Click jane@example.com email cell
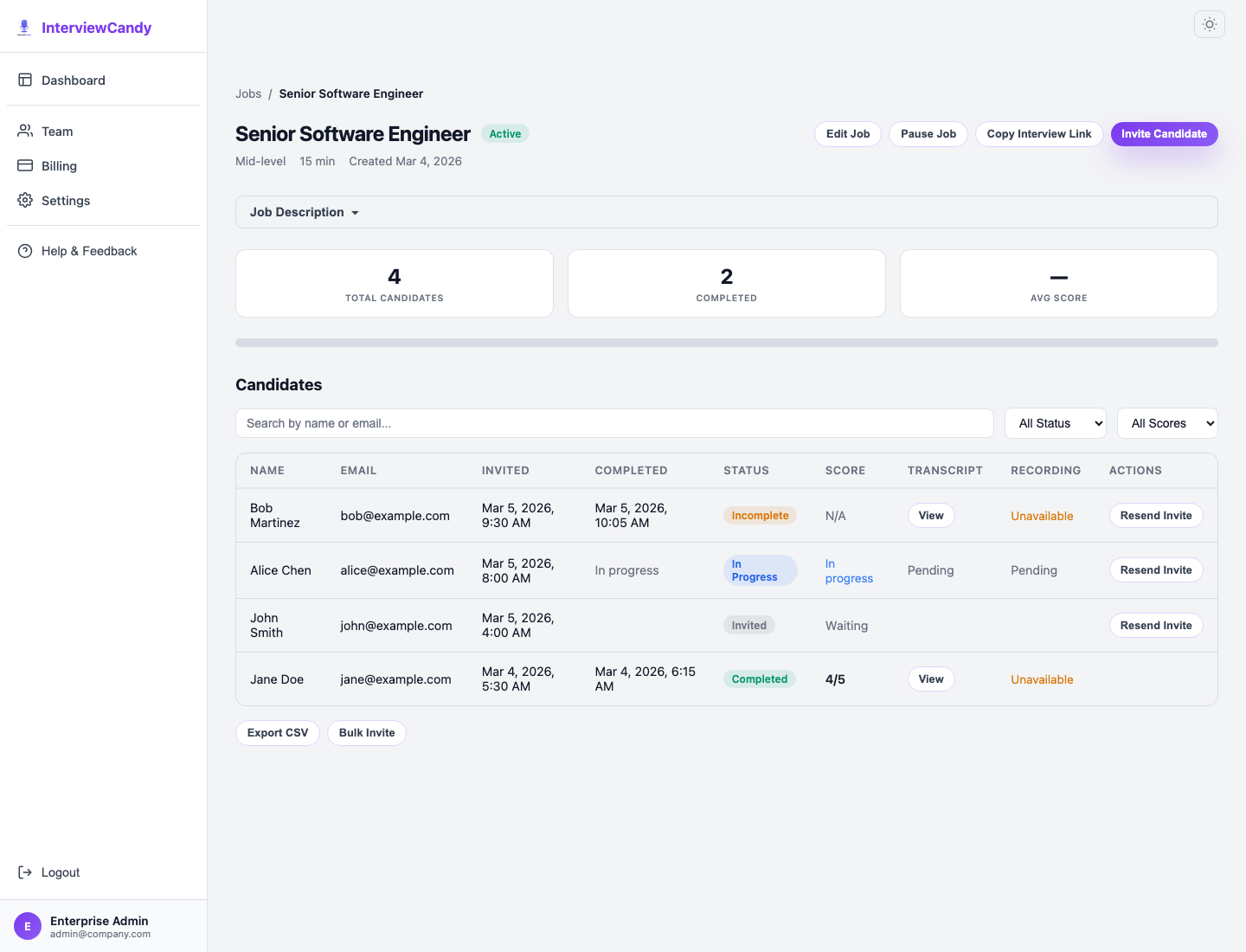 coord(395,679)
